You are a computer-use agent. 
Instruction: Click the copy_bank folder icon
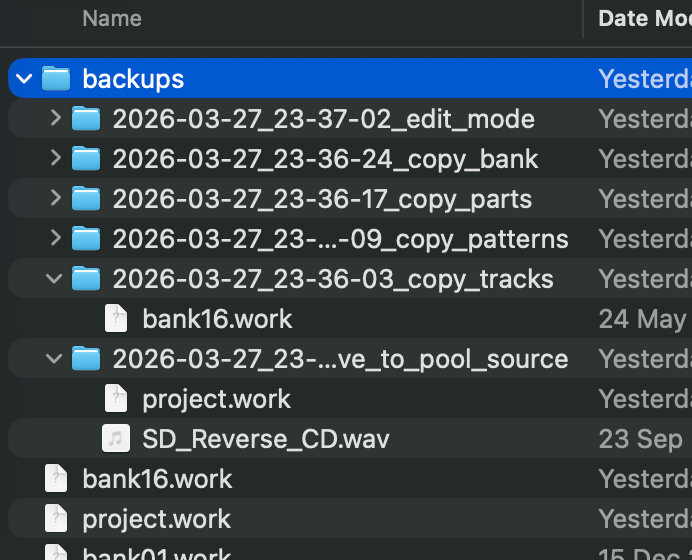[87, 159]
